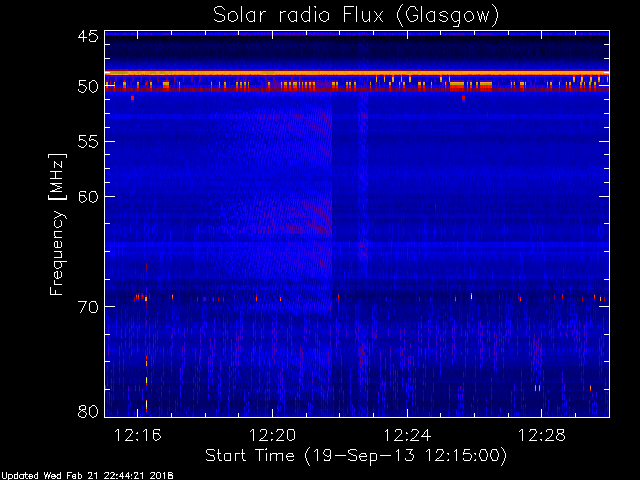This screenshot has height=480, width=640.
Task: Click the 45 frequency tick label
Action: coord(88,36)
